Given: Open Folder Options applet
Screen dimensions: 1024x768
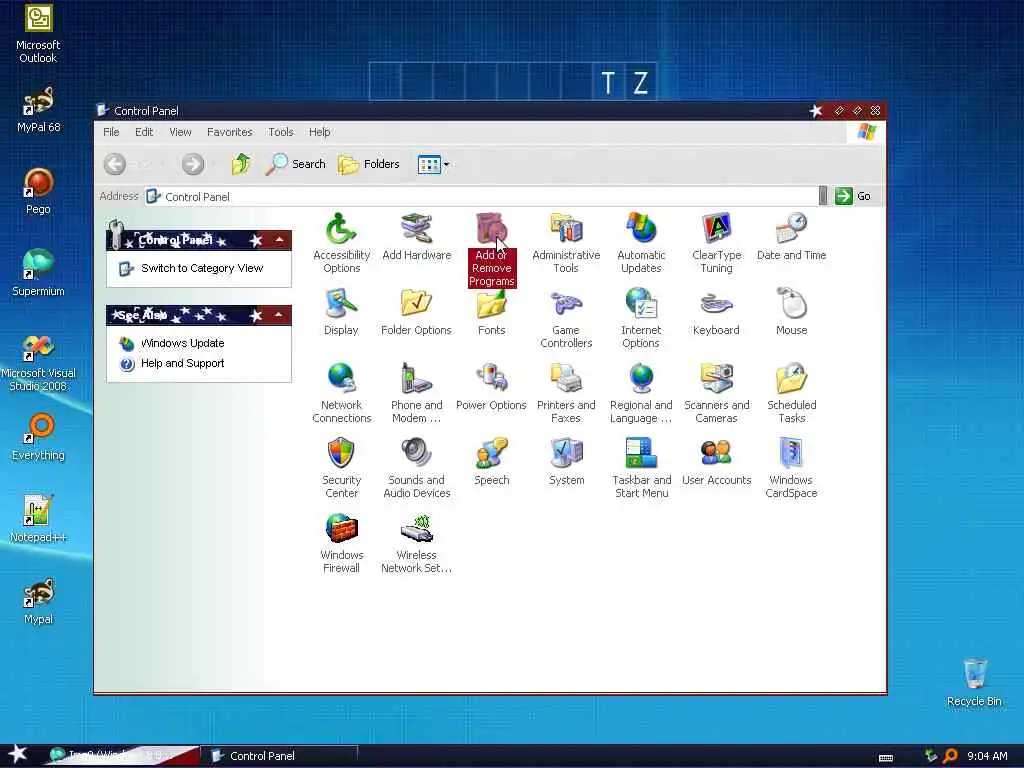Looking at the screenshot, I should pos(417,312).
